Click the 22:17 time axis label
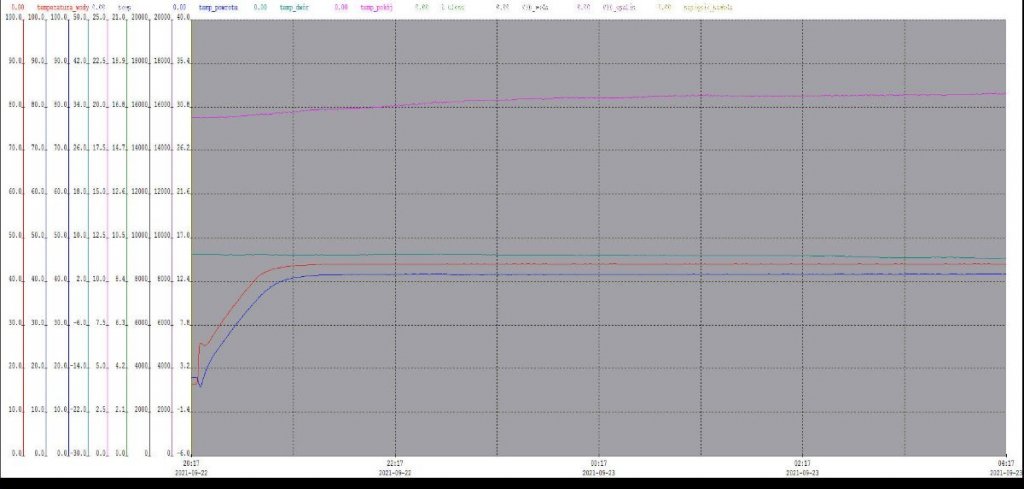 395,463
